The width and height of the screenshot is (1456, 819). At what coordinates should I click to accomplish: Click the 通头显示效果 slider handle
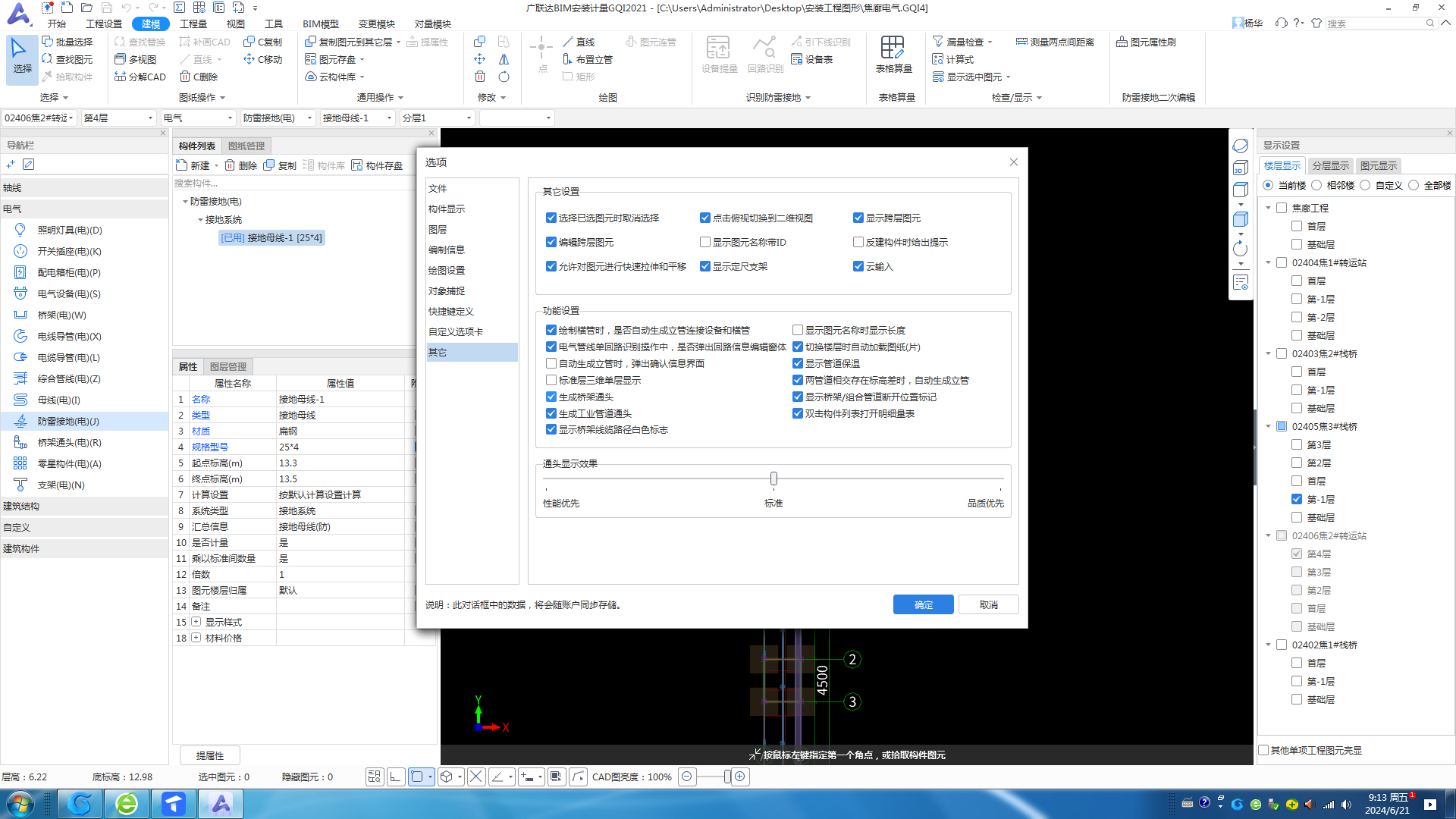click(x=773, y=479)
